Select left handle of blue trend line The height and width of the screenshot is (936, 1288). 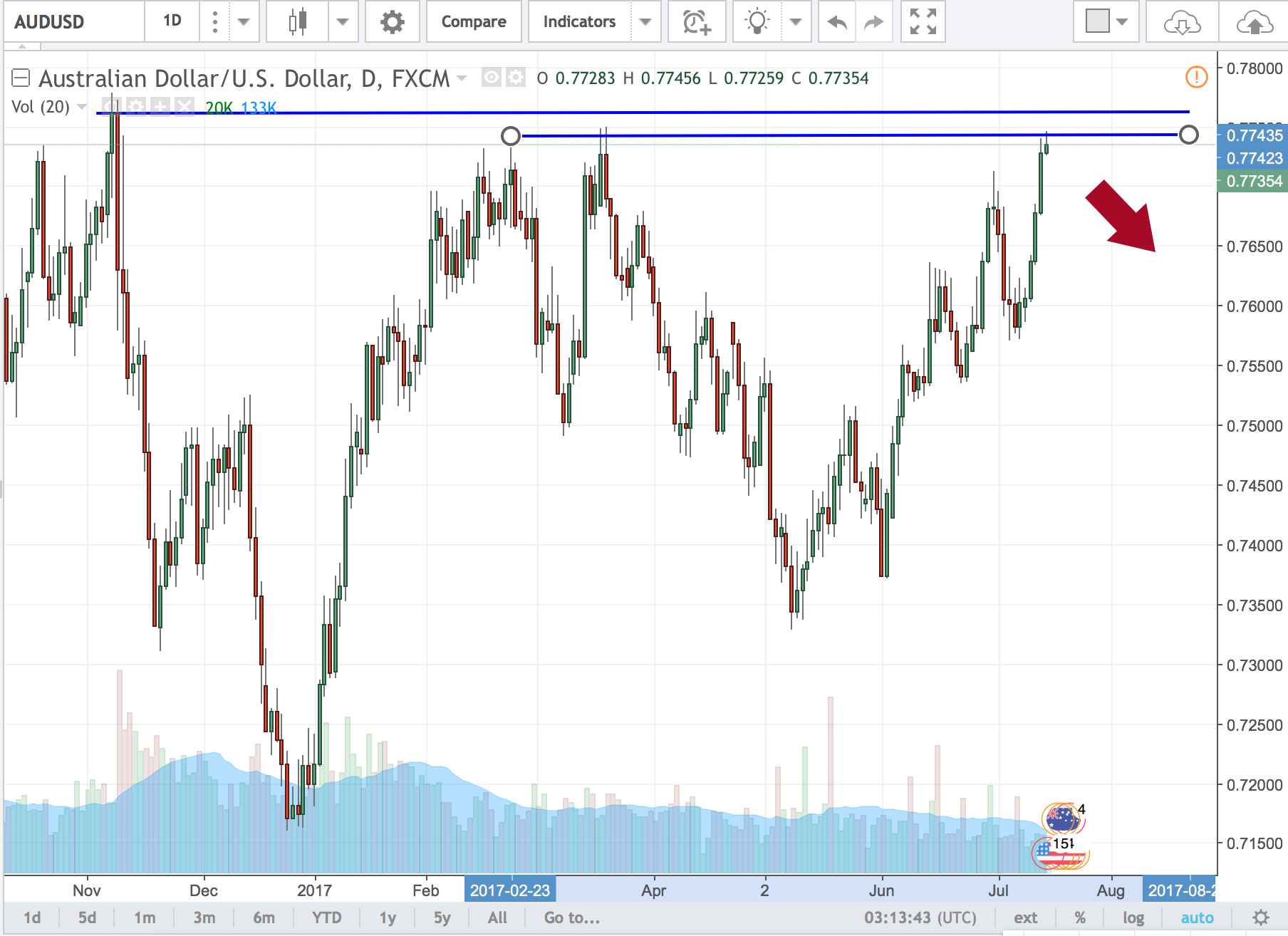coord(511,135)
